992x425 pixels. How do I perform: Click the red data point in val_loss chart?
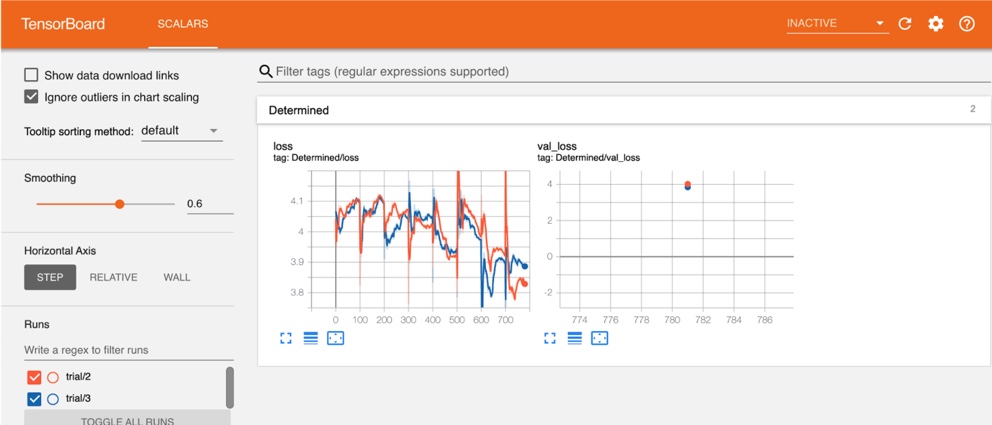tap(688, 184)
